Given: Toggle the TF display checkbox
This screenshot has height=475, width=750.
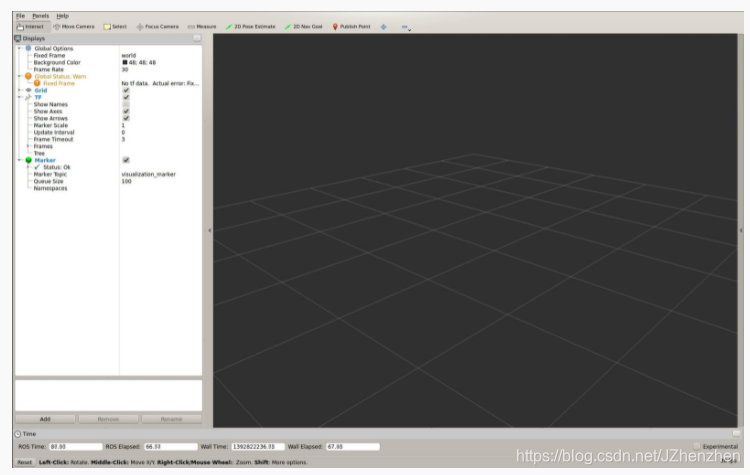Looking at the screenshot, I should 126,97.
